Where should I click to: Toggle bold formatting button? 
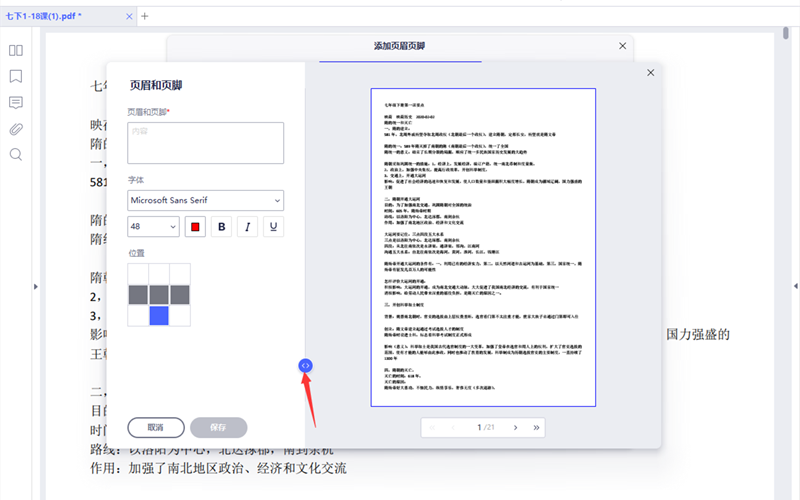tap(222, 227)
